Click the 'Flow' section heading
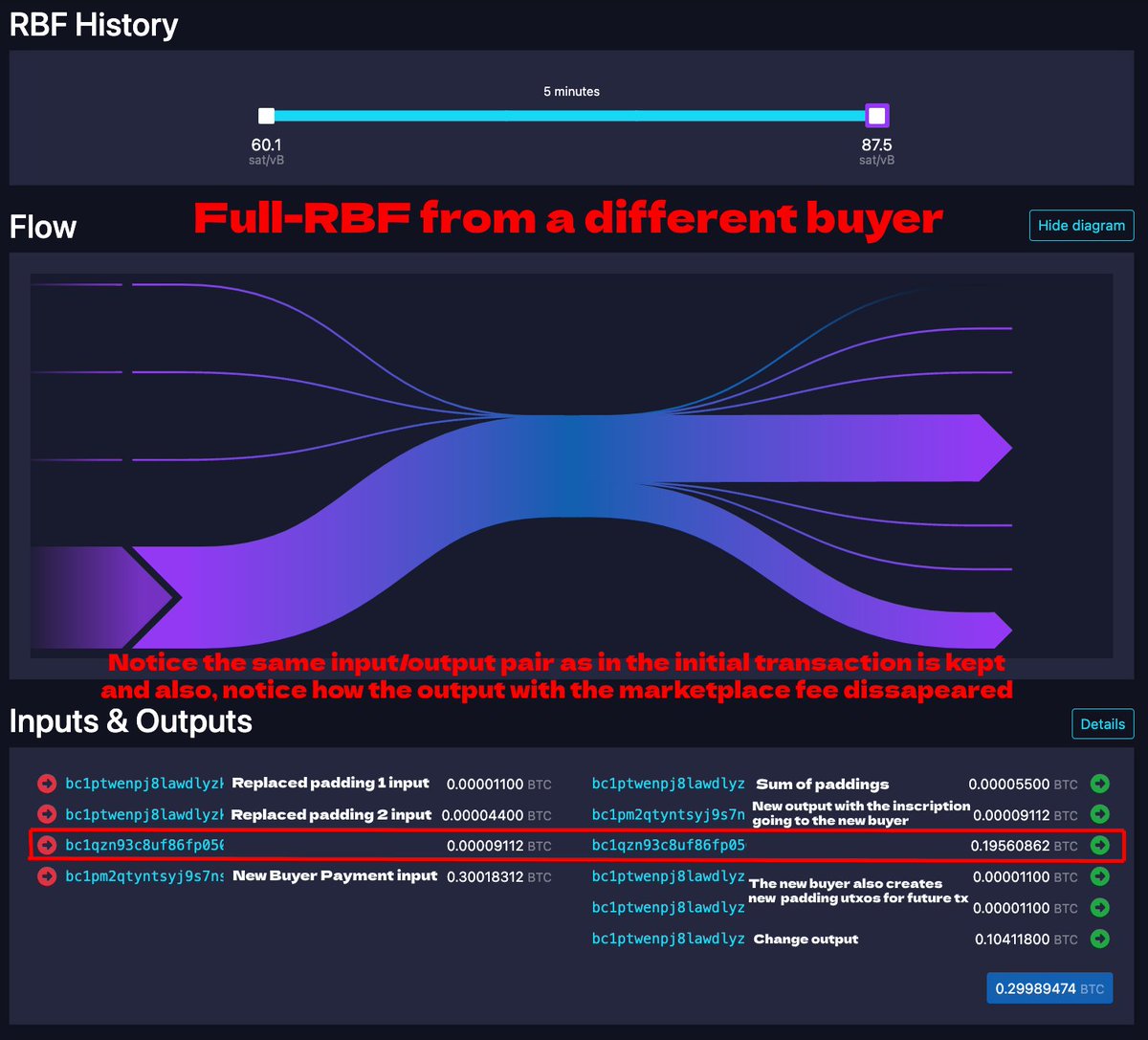1148x1040 pixels. point(43,227)
